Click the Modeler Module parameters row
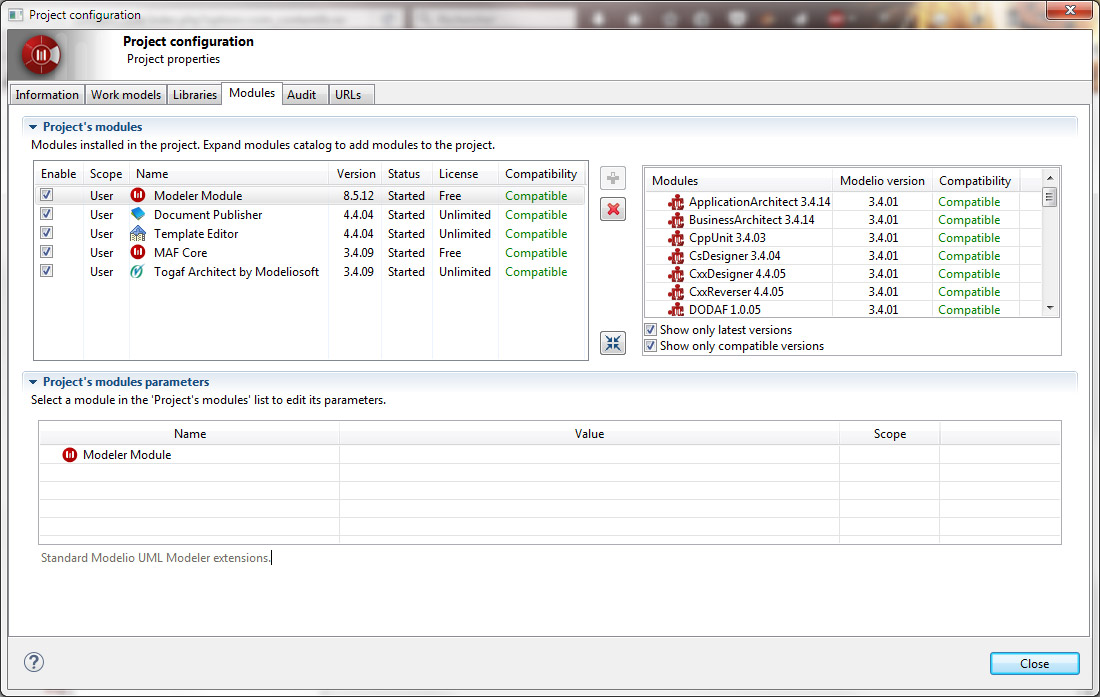 549,454
